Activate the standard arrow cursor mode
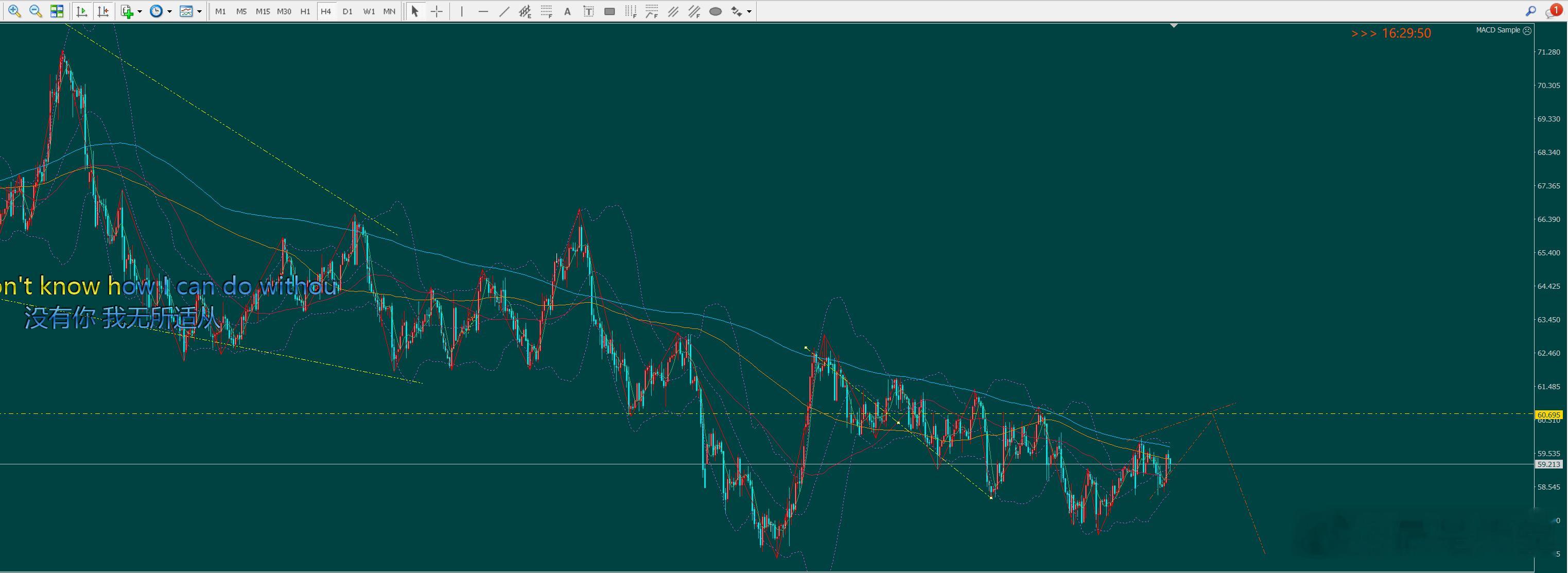 click(414, 11)
